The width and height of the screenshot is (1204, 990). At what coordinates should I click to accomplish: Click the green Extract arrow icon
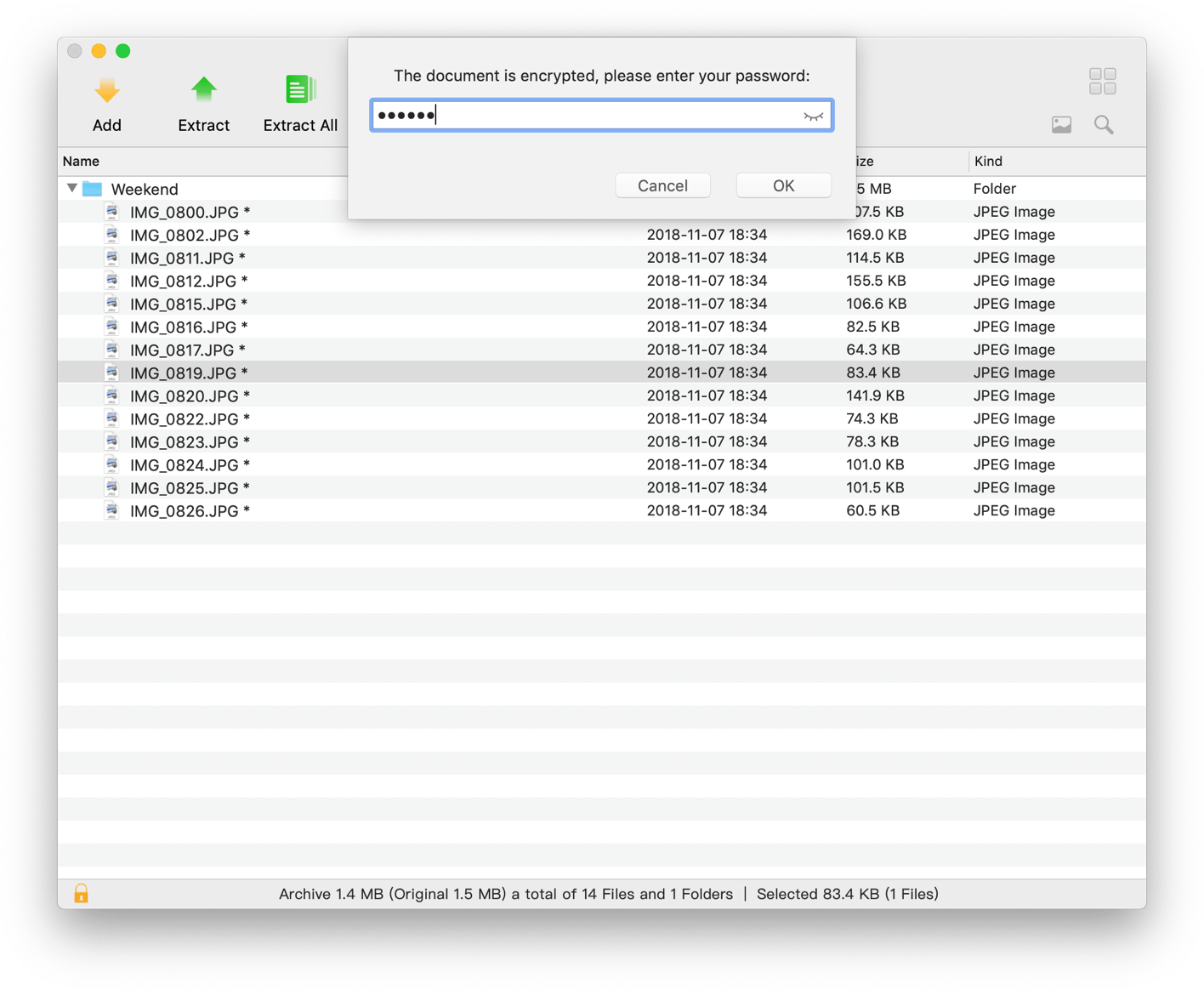[203, 89]
